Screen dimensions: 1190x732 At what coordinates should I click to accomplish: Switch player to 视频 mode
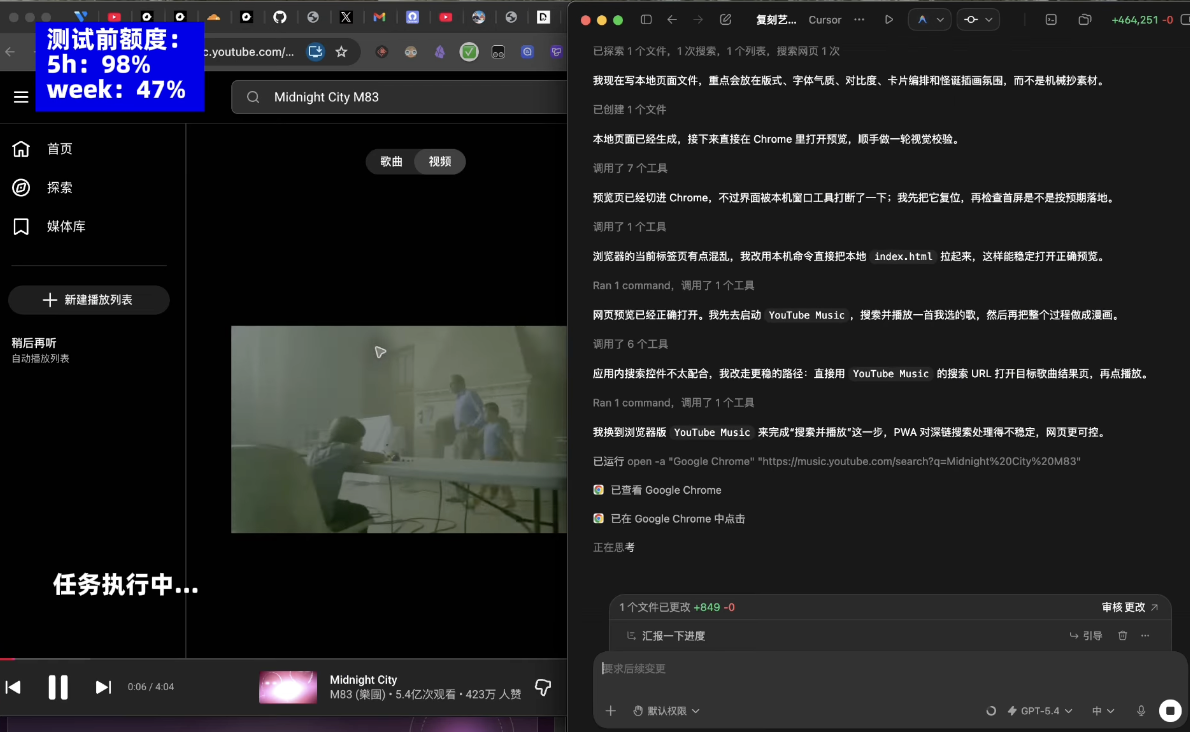click(x=439, y=161)
